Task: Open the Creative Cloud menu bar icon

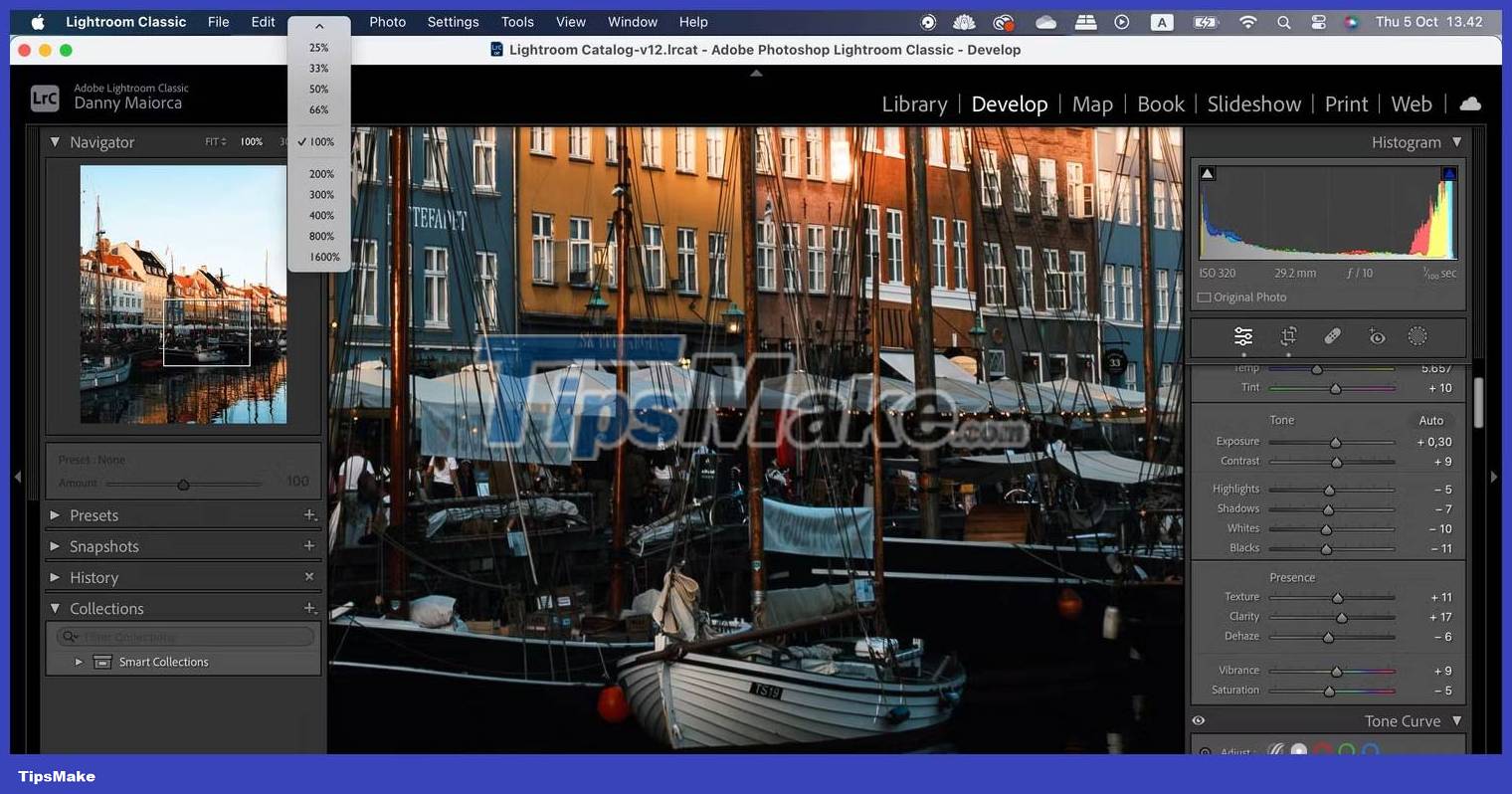Action: [x=1004, y=21]
